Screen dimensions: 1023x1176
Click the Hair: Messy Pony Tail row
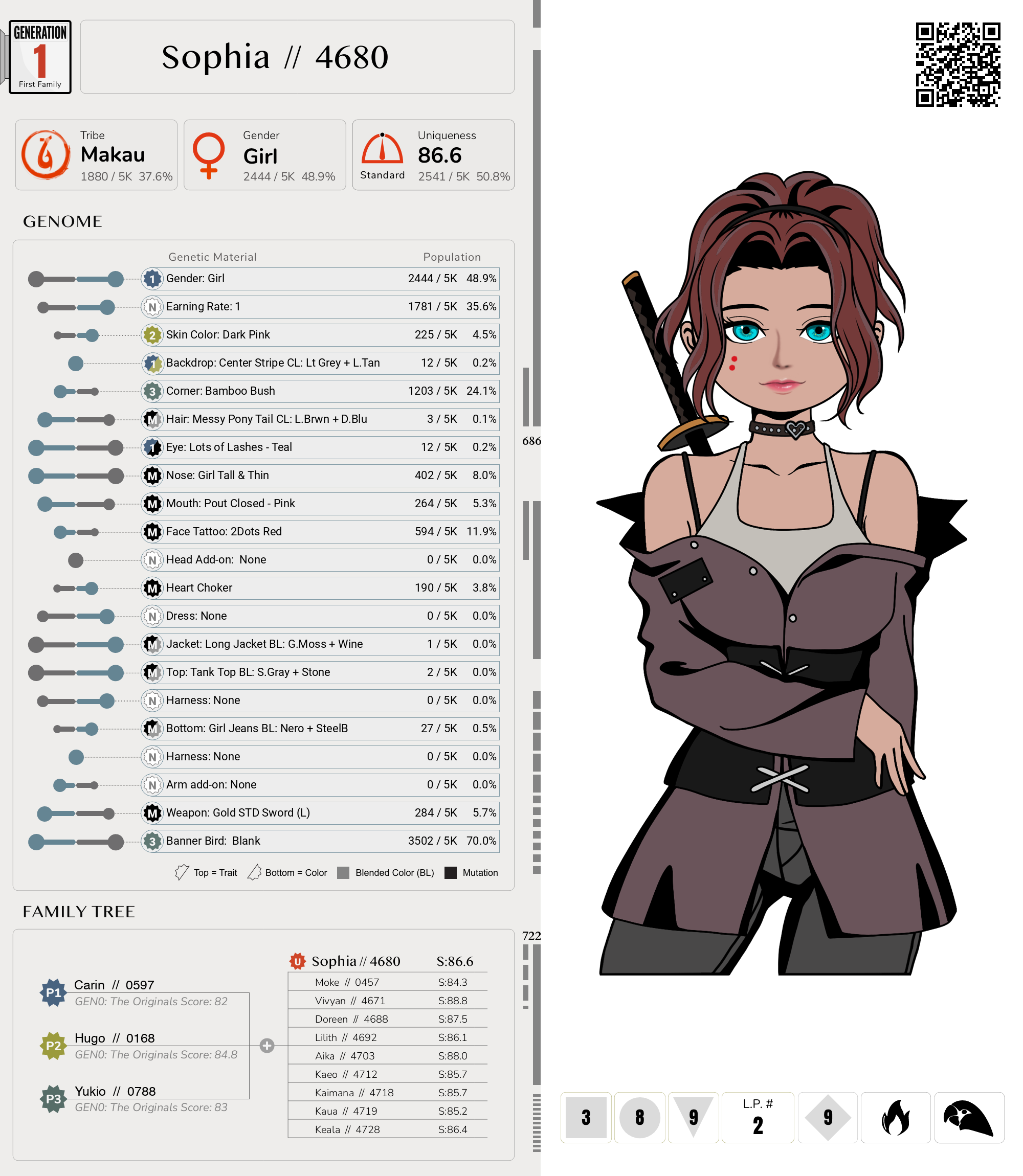point(320,419)
